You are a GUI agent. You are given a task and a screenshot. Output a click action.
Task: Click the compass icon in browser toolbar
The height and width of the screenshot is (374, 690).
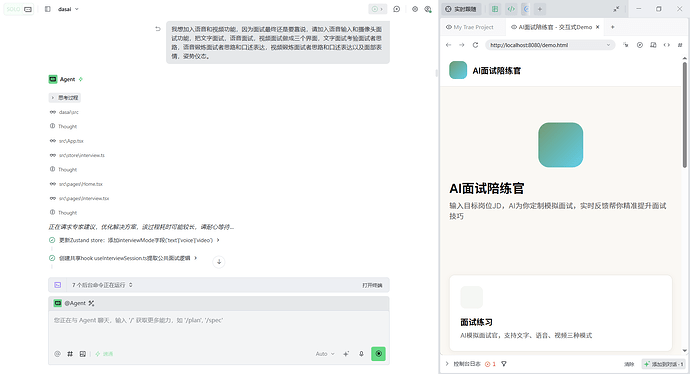pyautogui.click(x=640, y=45)
